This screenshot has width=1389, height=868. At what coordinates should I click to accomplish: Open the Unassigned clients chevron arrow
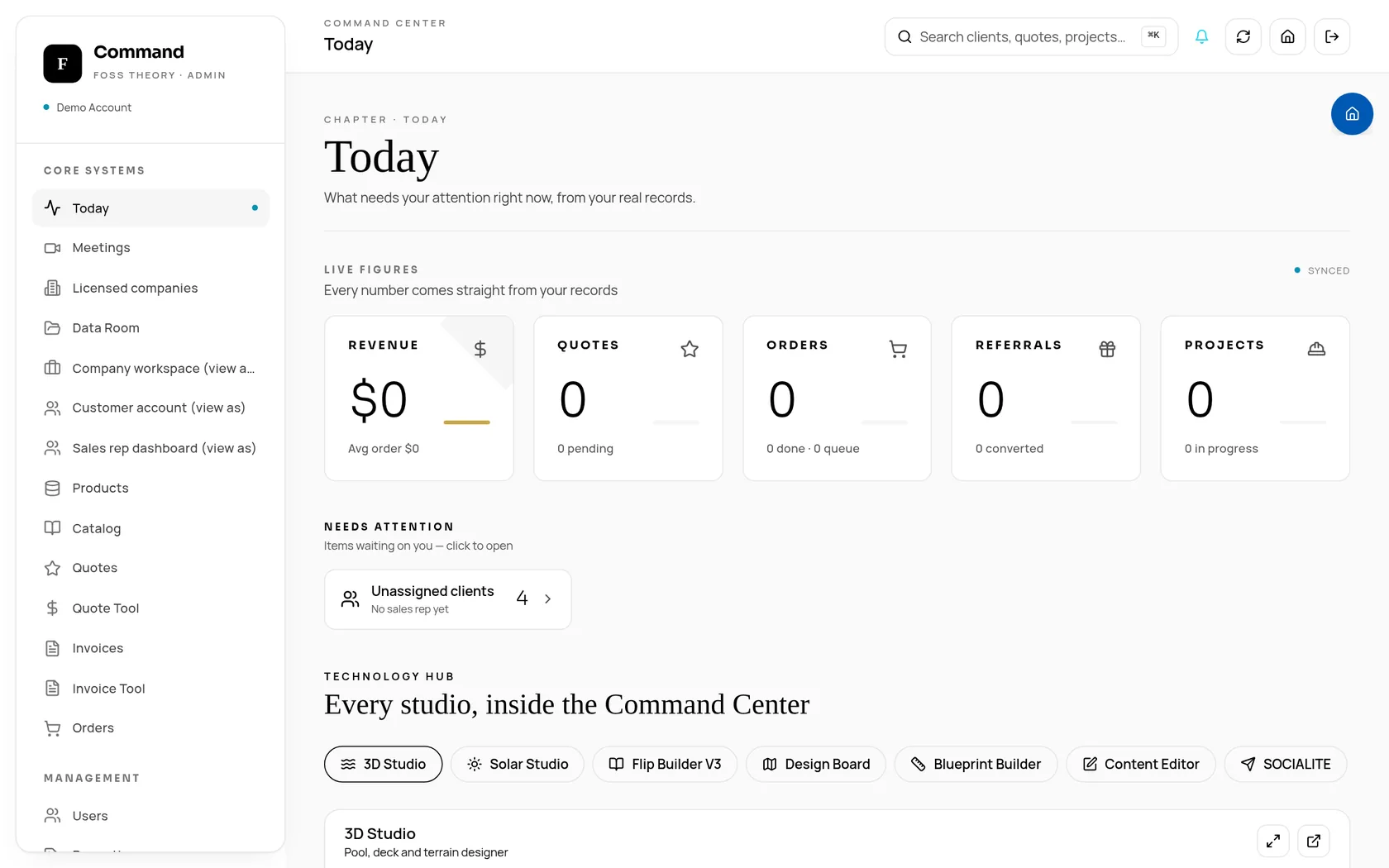(x=547, y=599)
